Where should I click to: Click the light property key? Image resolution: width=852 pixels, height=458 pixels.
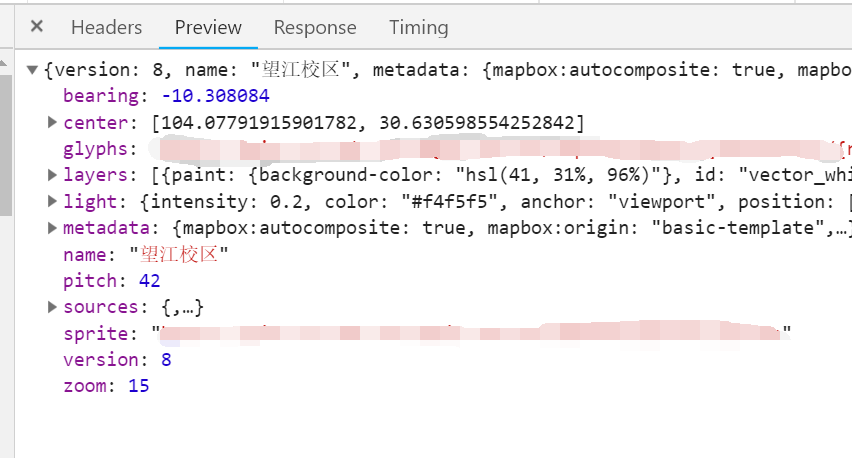[x=90, y=202]
